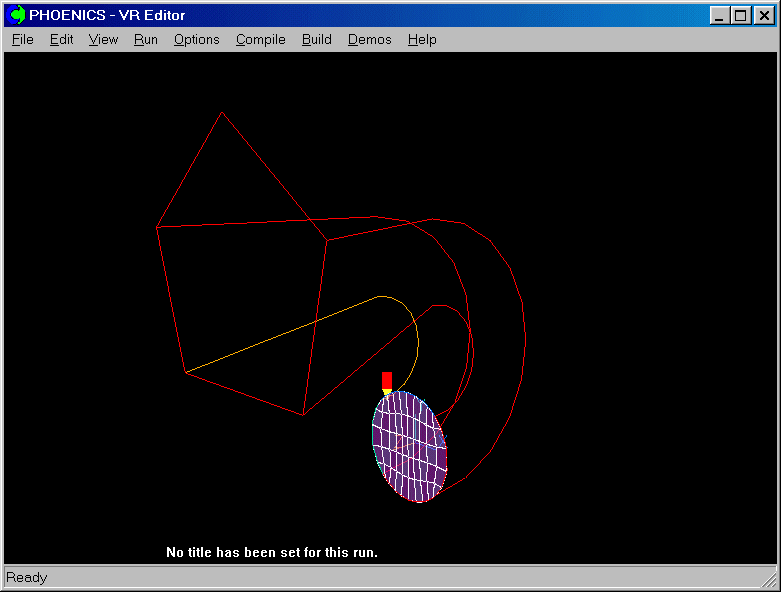Screen dimensions: 781x592
Task: Click the green PHOENICS title bar icon
Action: point(17,15)
